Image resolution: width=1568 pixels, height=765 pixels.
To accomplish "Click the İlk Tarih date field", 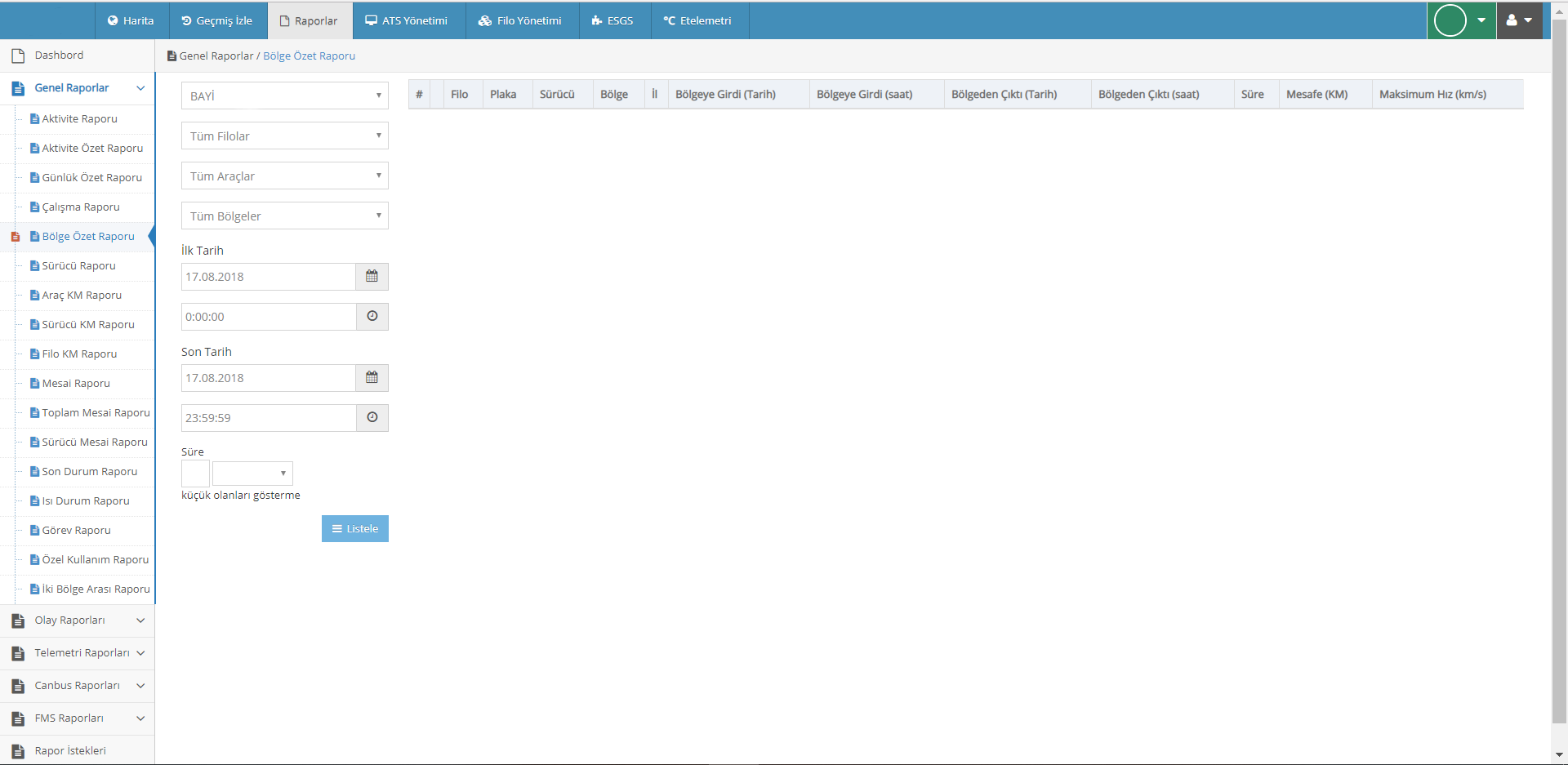I will [269, 277].
